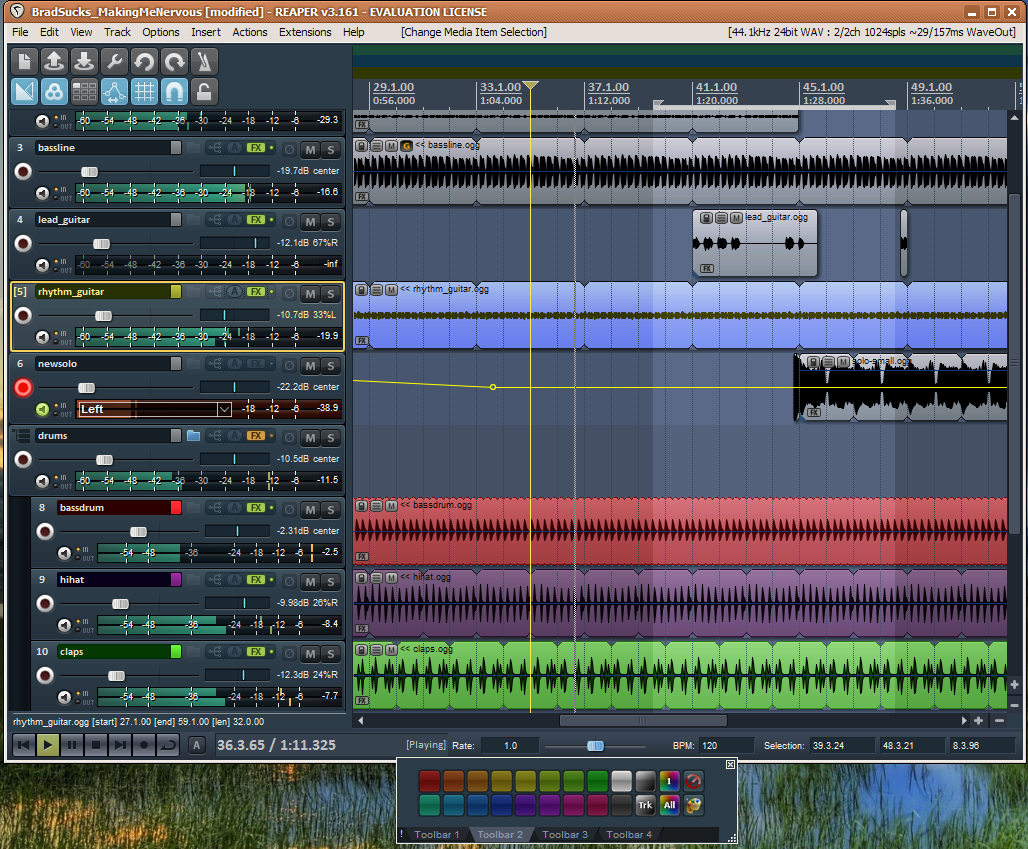Open the Track menu
1028x849 pixels.
pyautogui.click(x=117, y=32)
